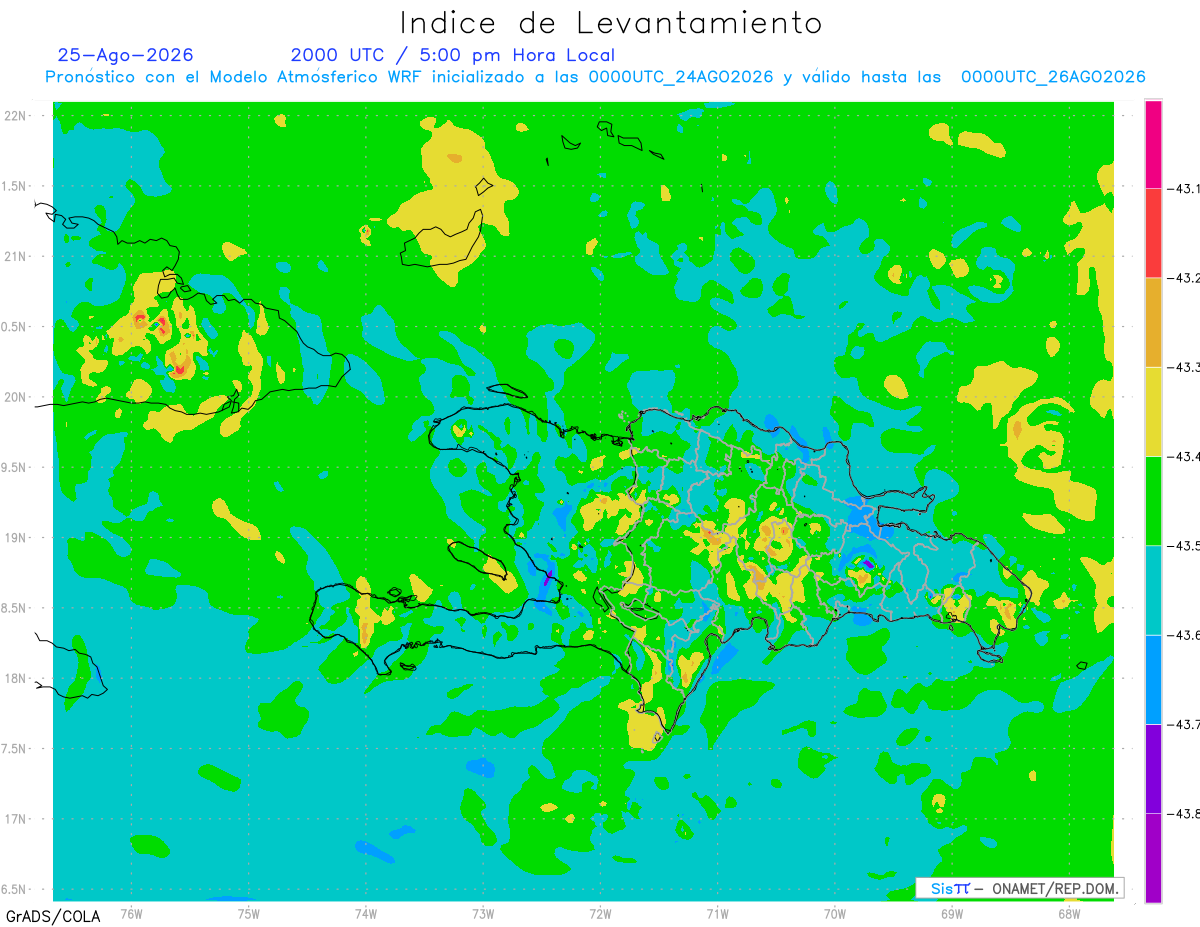This screenshot has width=1200, height=927.
Task: Click the initialization time '0000UTC_24AGO2026'
Action: click(681, 77)
